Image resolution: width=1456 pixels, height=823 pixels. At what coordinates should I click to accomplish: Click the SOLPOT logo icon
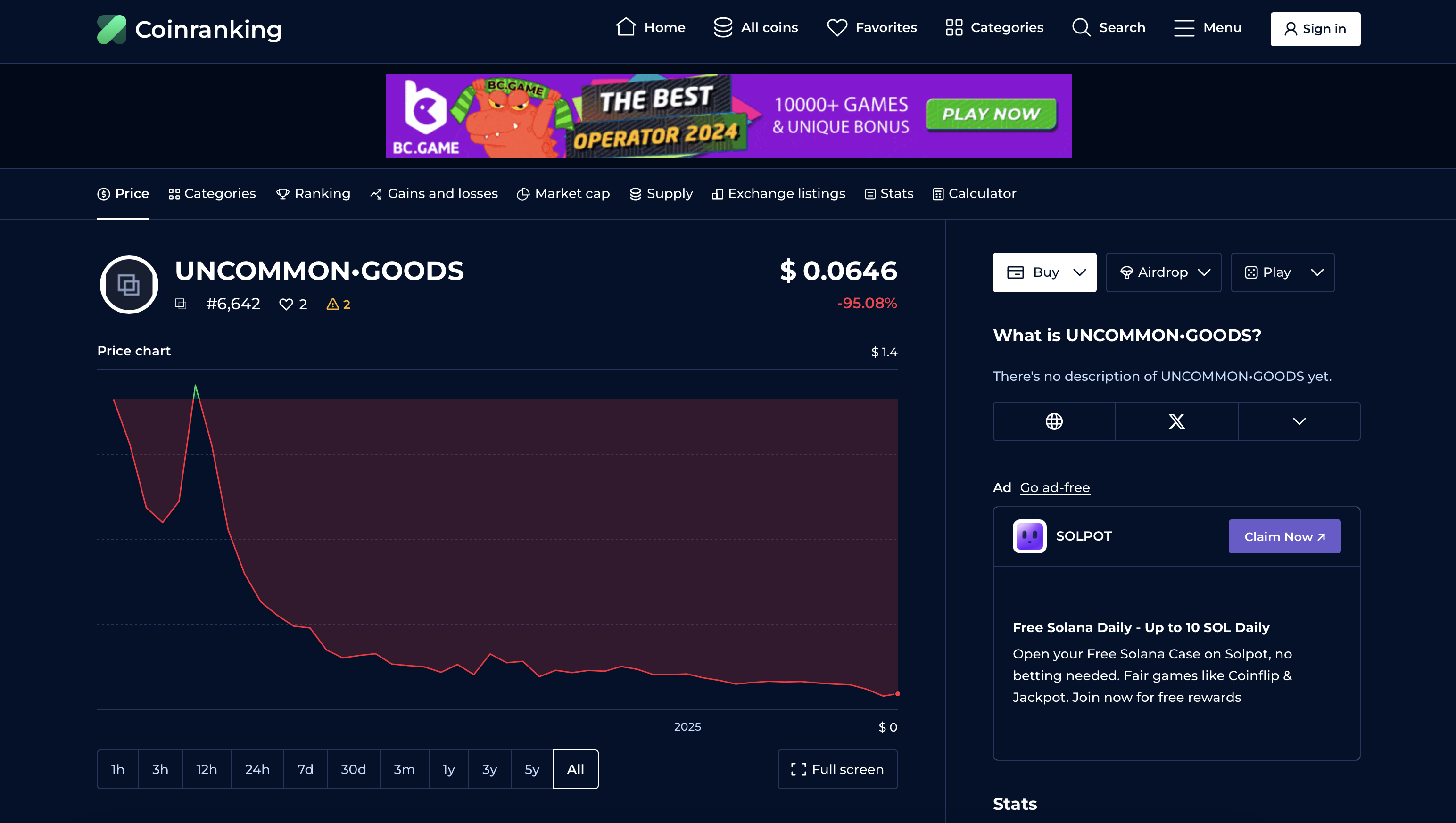point(1029,536)
